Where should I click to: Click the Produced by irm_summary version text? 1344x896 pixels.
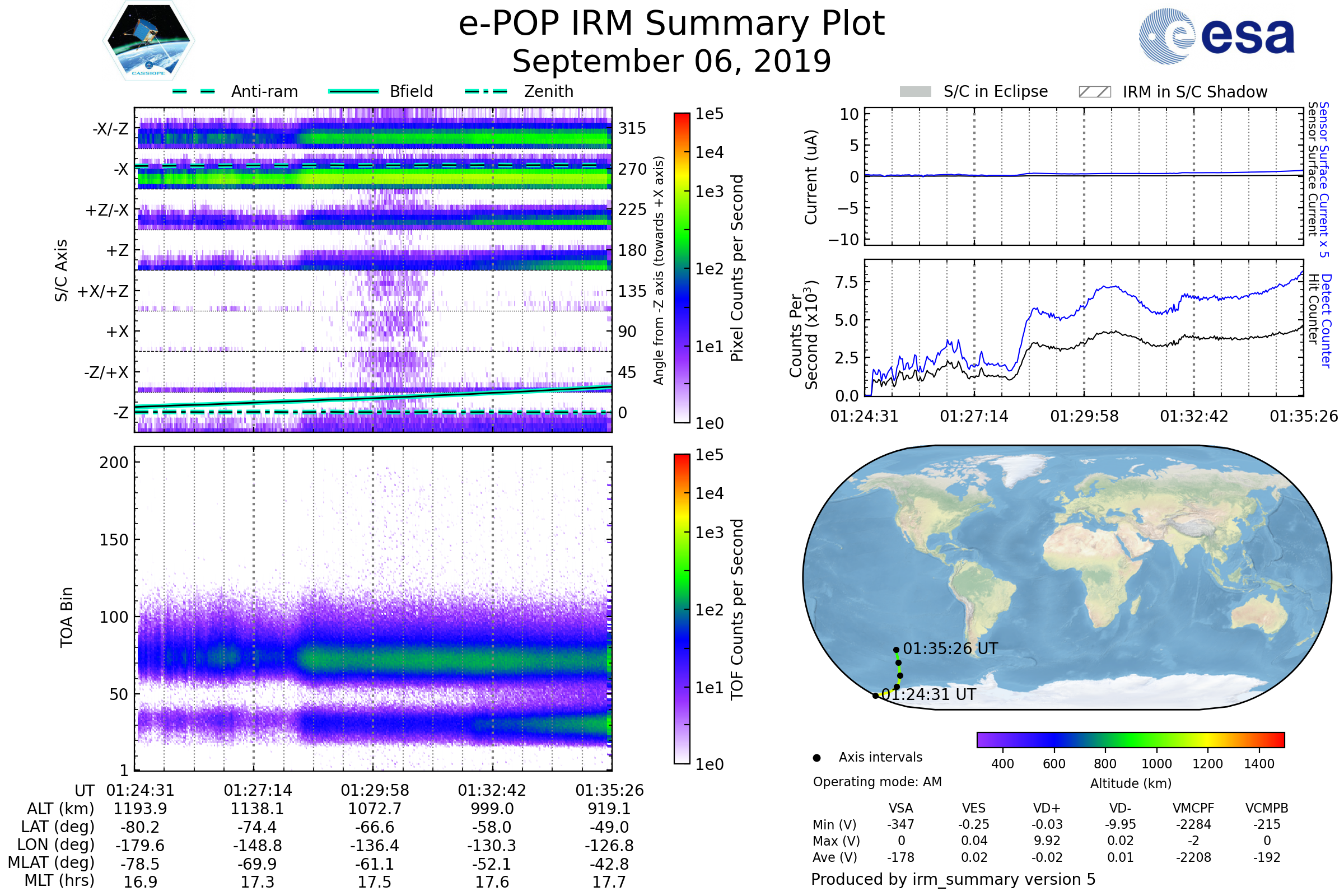[x=953, y=879]
